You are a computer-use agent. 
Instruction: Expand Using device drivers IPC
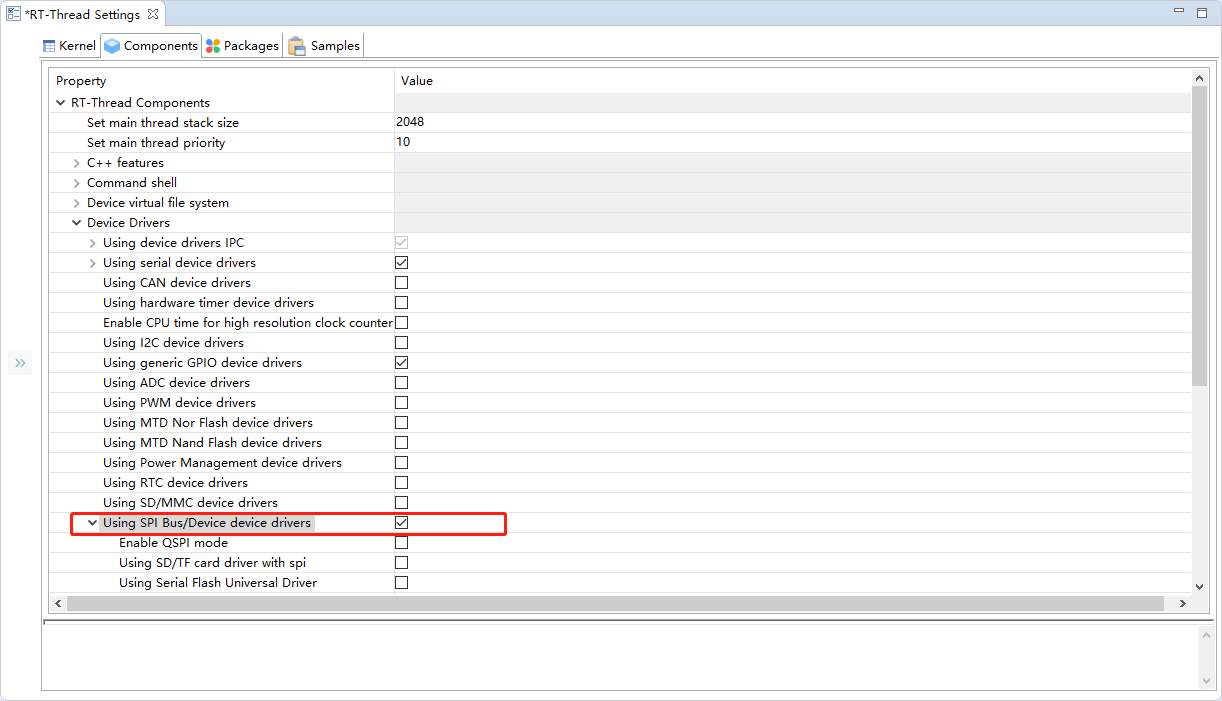tap(93, 243)
